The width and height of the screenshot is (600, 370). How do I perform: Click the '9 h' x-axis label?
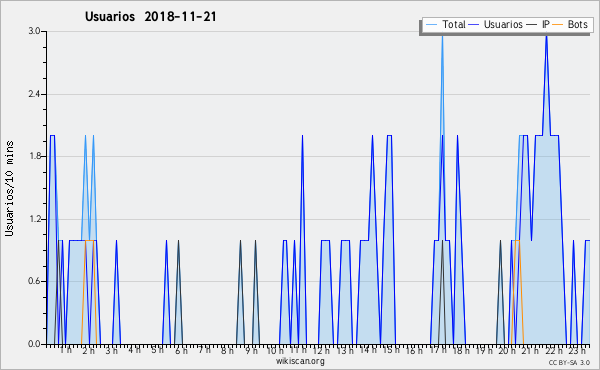(251, 350)
